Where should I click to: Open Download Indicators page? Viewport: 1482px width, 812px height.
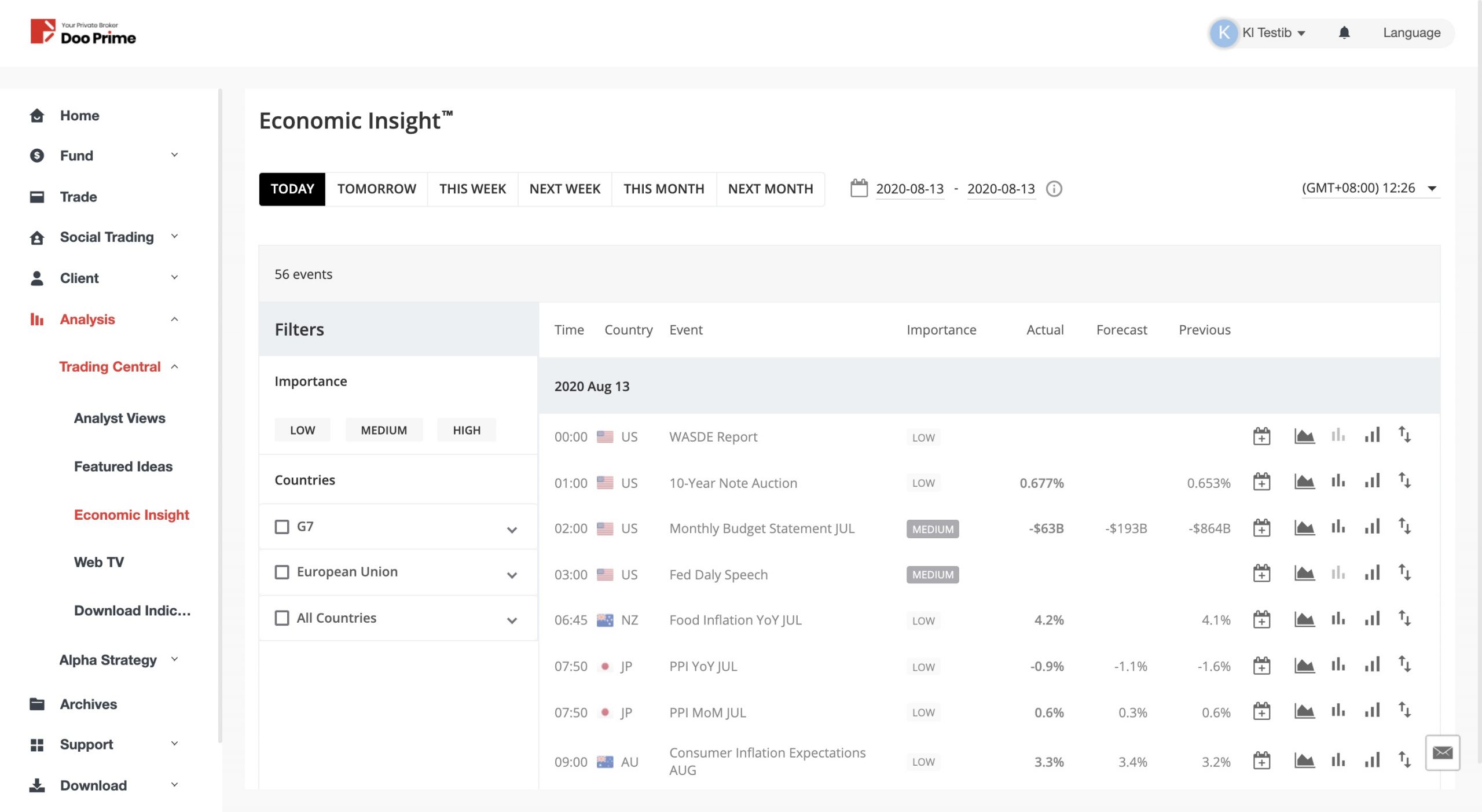[132, 611]
